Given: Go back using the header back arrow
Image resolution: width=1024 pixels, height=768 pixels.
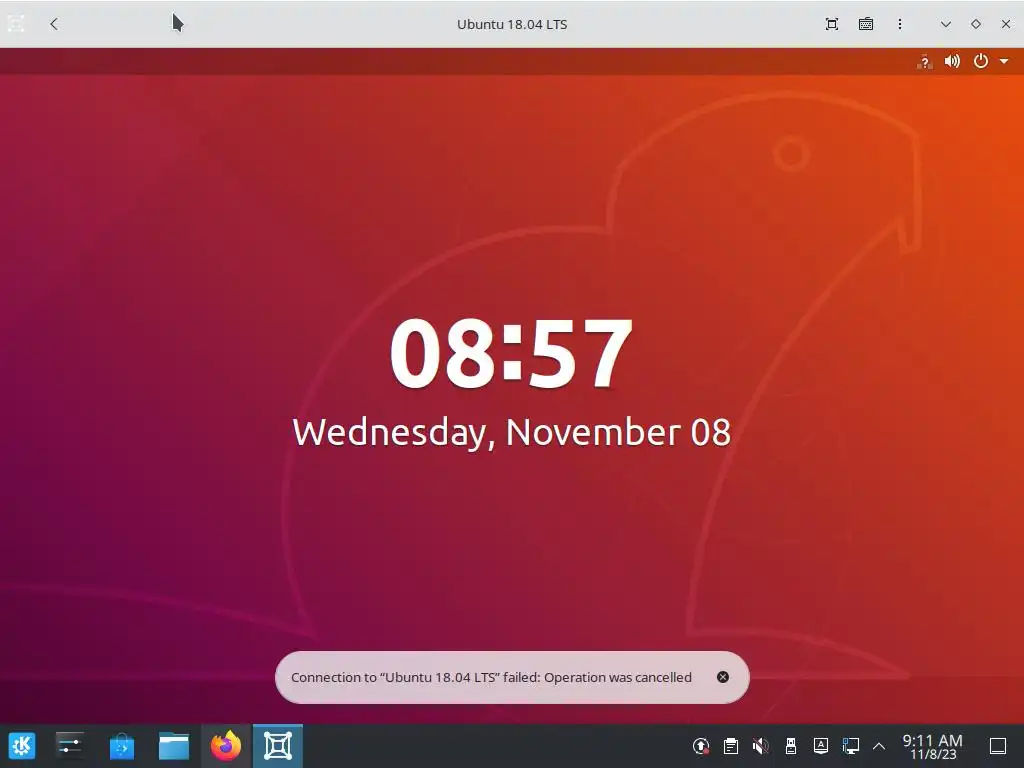Looking at the screenshot, I should point(54,24).
